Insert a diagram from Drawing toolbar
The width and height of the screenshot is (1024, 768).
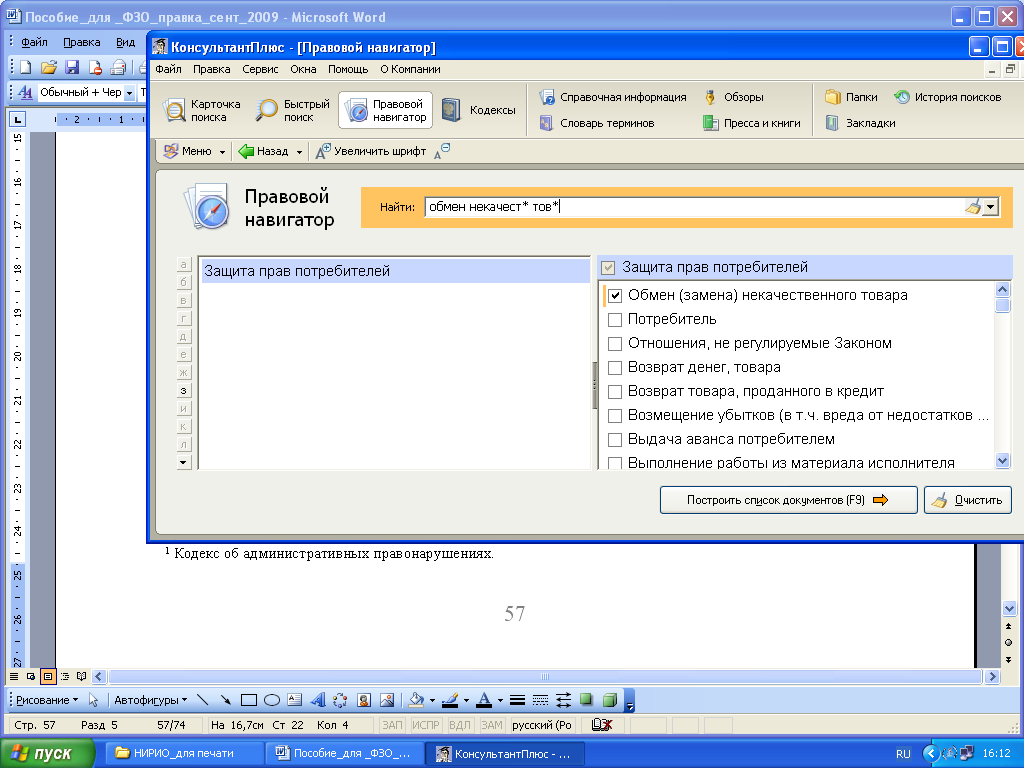click(x=340, y=700)
